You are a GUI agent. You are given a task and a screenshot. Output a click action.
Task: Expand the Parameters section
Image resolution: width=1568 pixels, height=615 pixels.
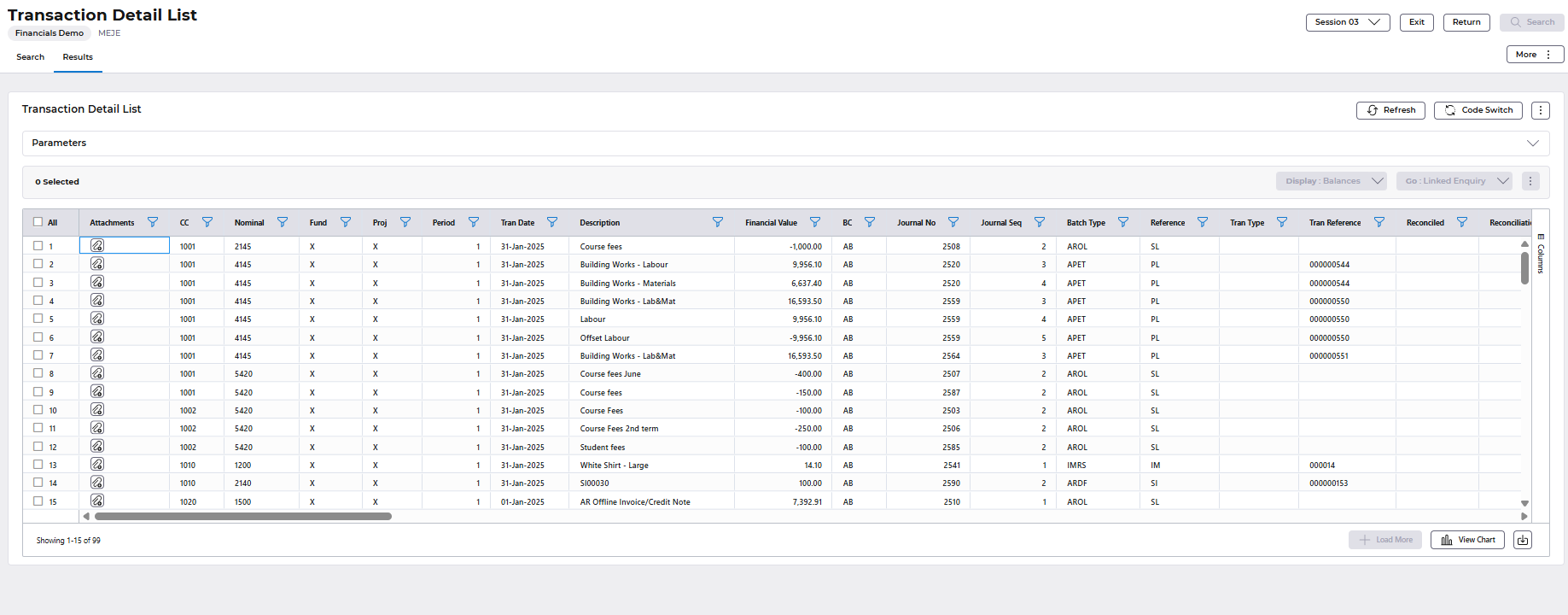pos(1532,143)
